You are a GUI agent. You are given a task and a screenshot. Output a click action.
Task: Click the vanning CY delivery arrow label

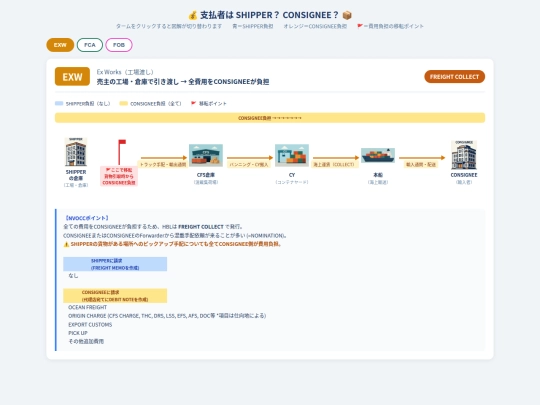249,165
